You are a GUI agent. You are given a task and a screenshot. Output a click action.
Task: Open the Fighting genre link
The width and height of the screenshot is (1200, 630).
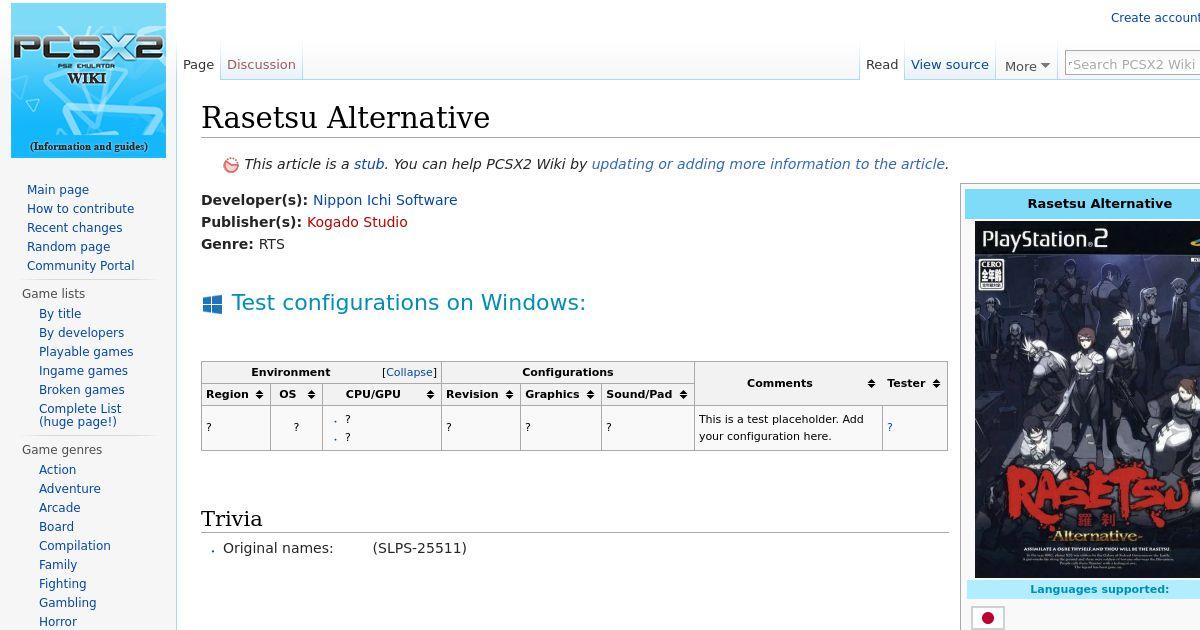pyautogui.click(x=62, y=584)
